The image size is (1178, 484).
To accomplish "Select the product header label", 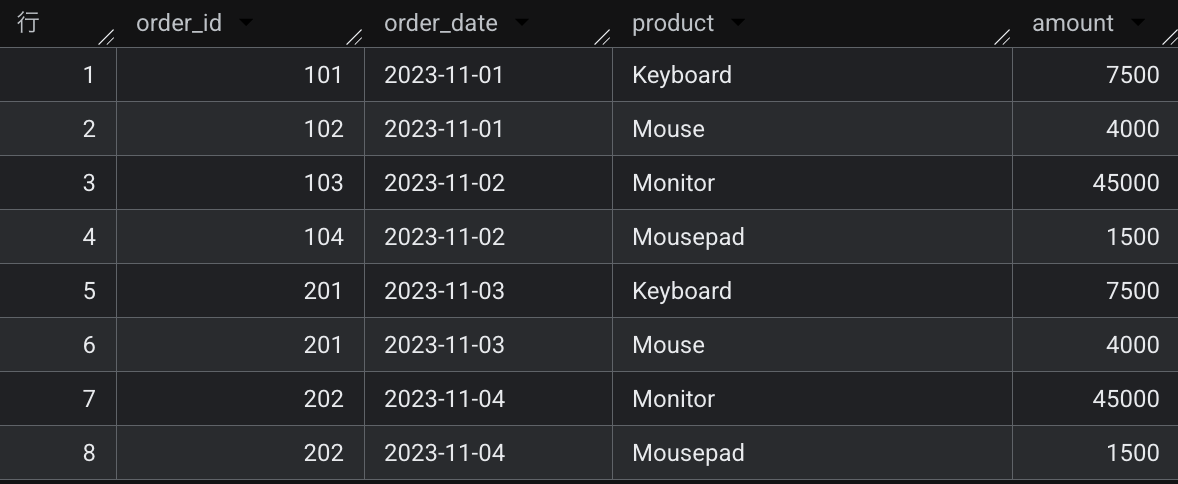I will tap(672, 23).
